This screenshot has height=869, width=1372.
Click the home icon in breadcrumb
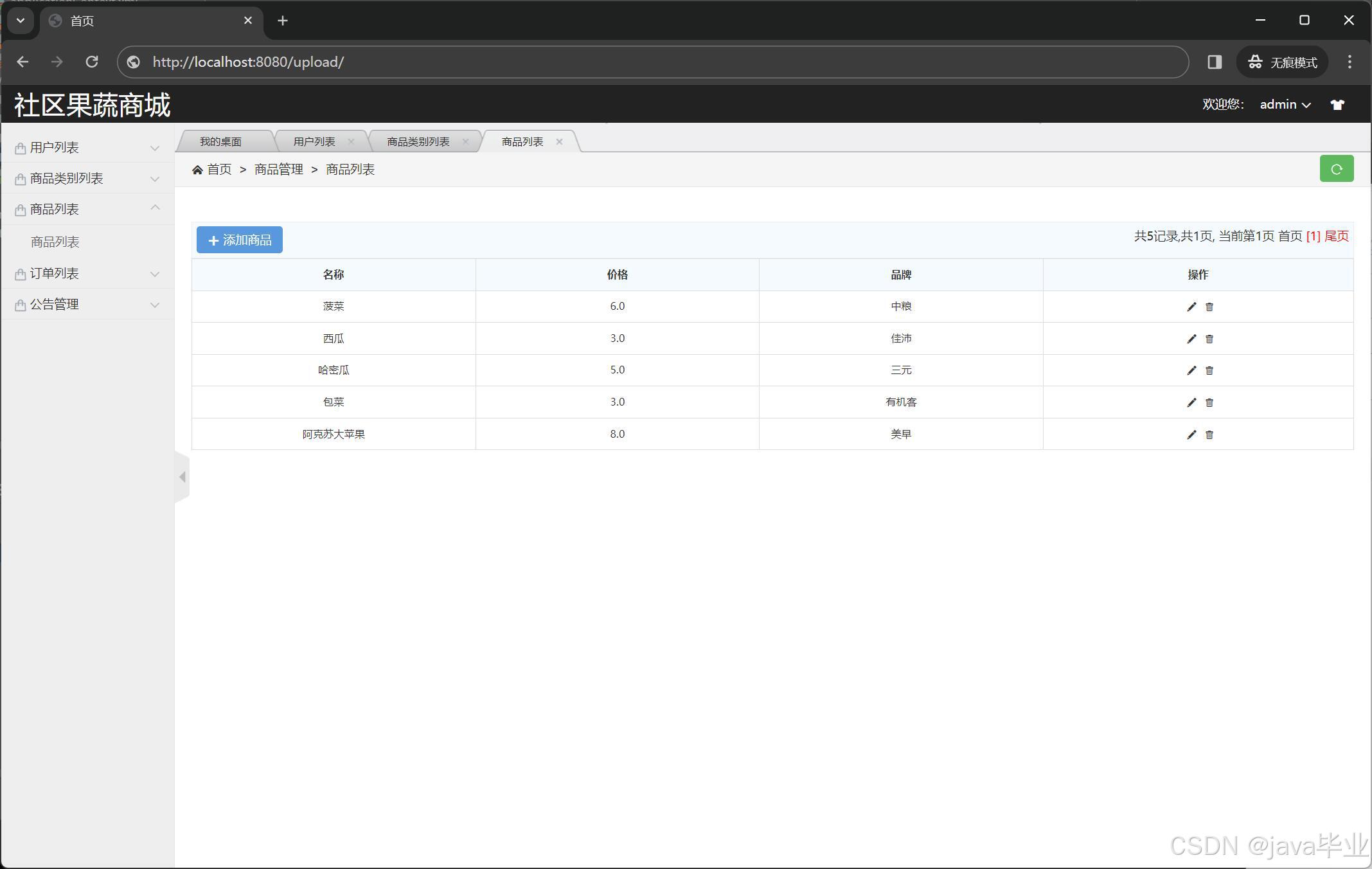pyautogui.click(x=197, y=170)
